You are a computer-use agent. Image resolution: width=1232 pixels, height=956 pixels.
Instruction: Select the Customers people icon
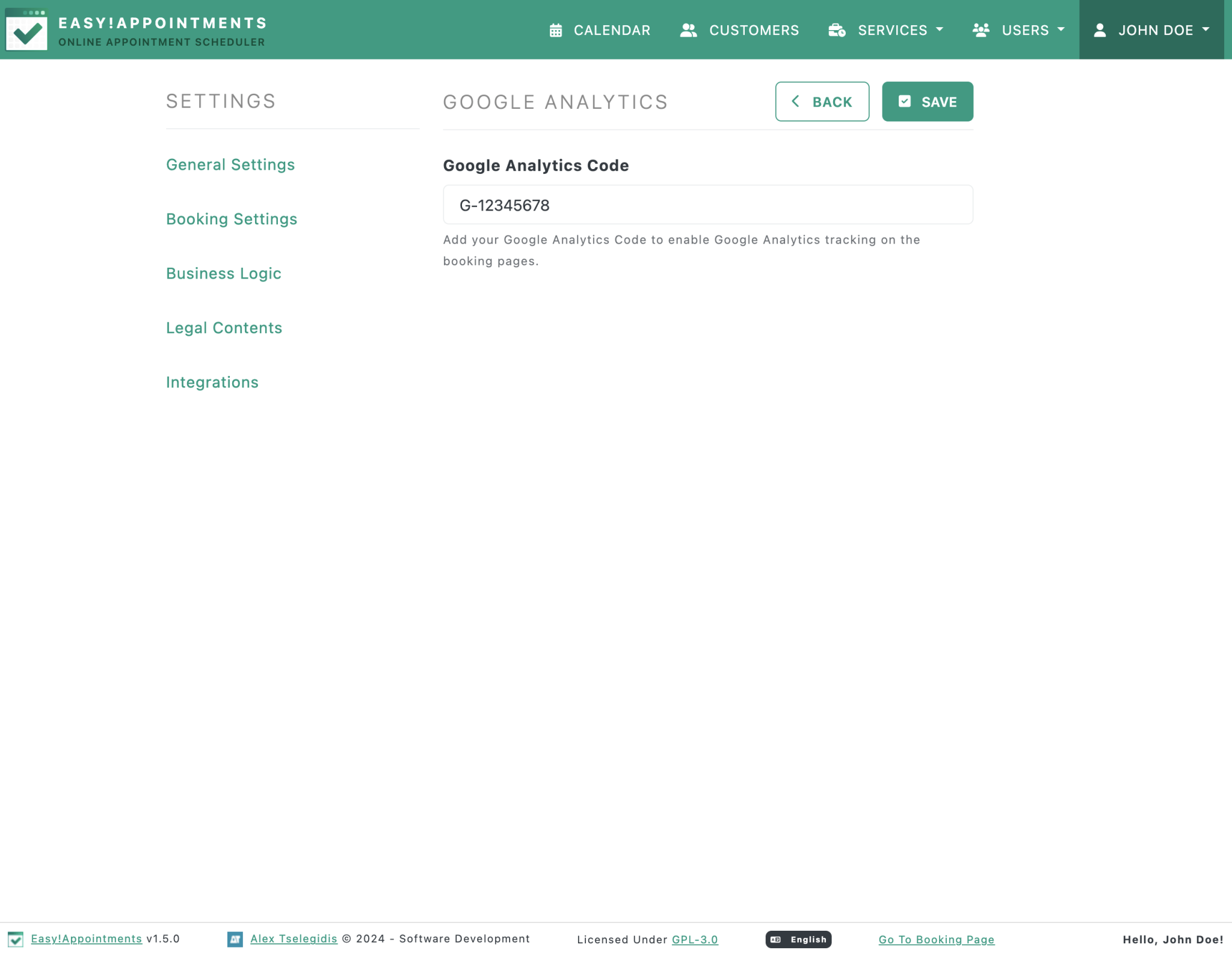688,29
